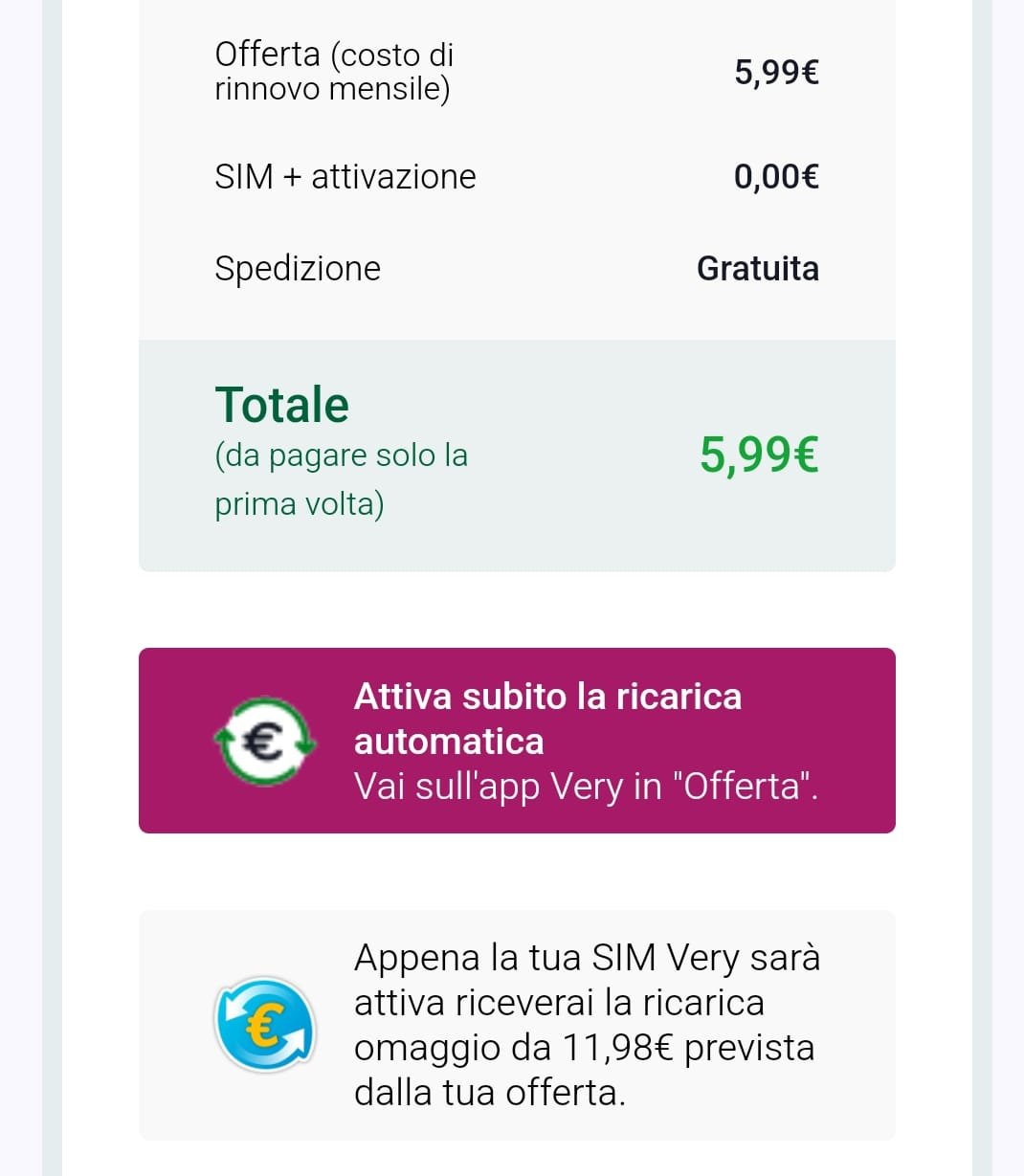Click the word "automatica" in the magenta banner
The height and width of the screenshot is (1176, 1024).
449,742
